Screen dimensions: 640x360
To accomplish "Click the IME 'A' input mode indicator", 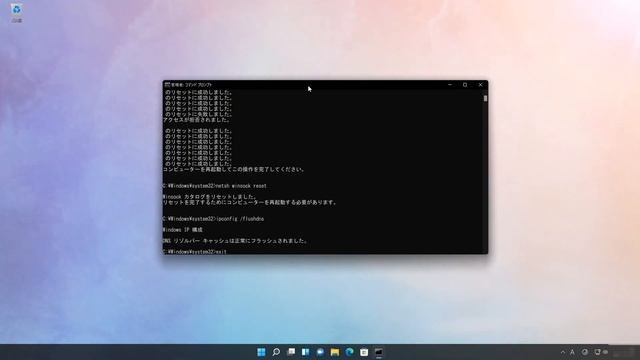I will click(572, 352).
